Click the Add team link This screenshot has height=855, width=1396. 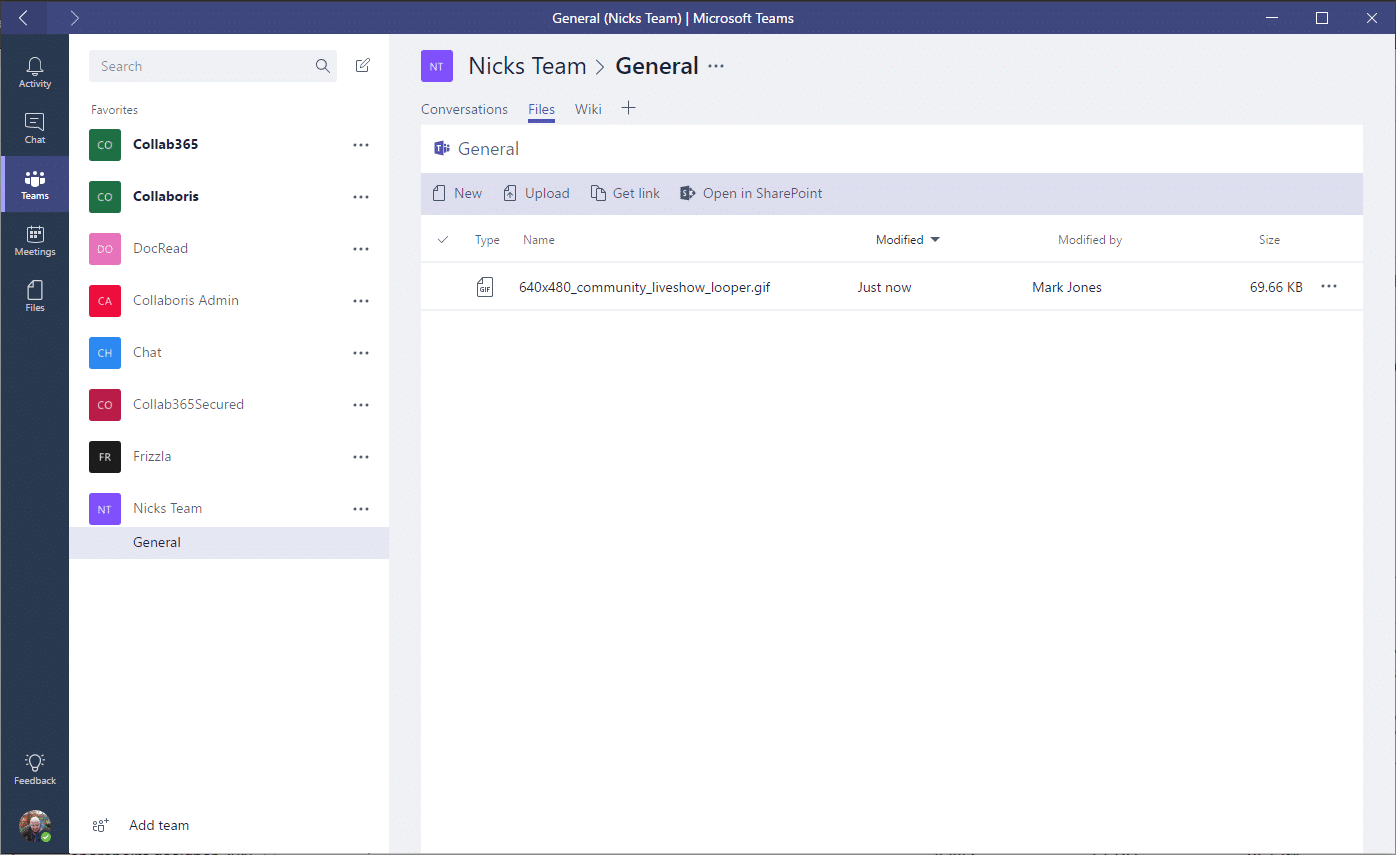point(159,825)
